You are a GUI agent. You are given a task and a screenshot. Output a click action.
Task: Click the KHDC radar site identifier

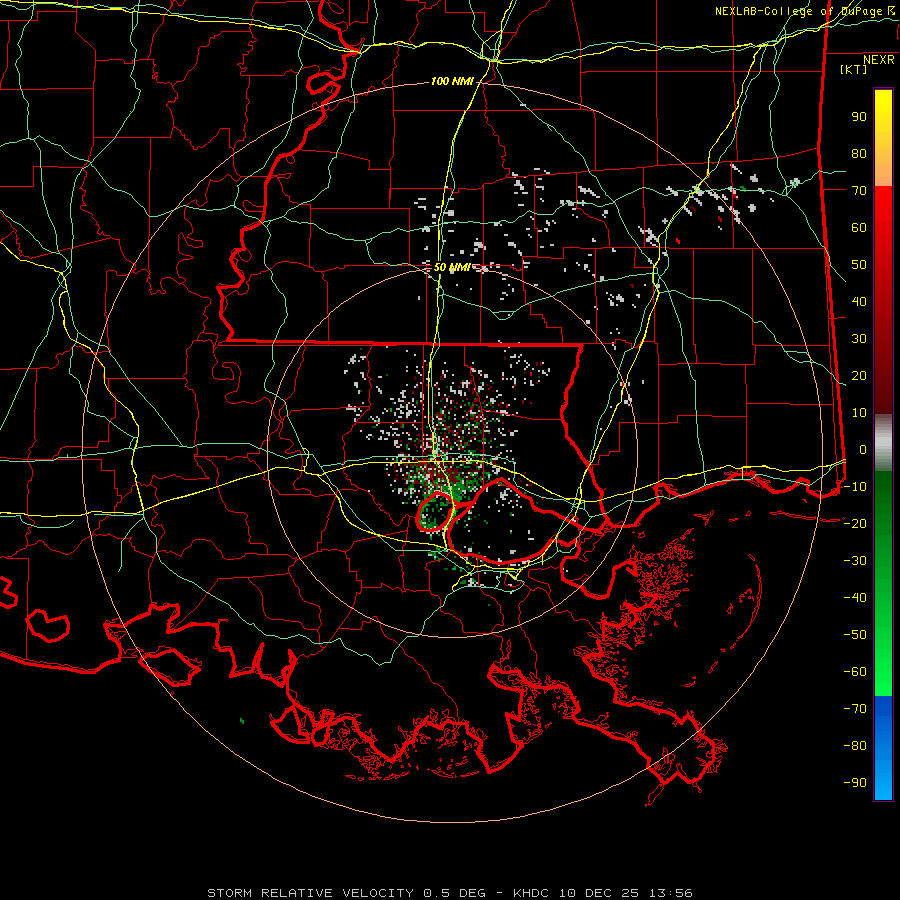pyautogui.click(x=530, y=893)
